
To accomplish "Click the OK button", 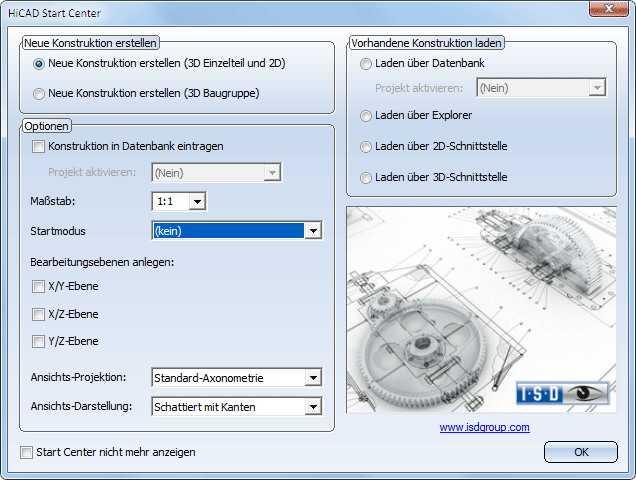I will coord(581,452).
